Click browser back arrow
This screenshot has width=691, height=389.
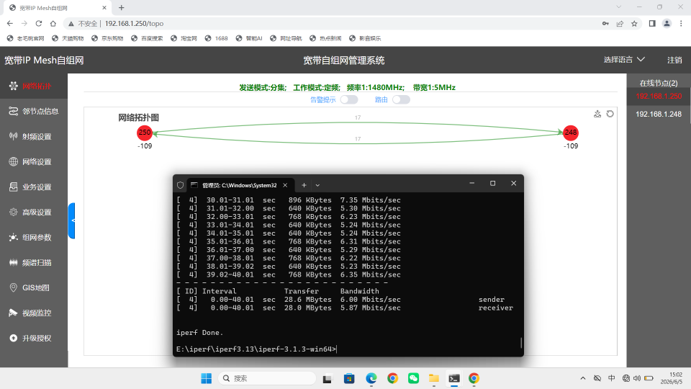(x=10, y=23)
